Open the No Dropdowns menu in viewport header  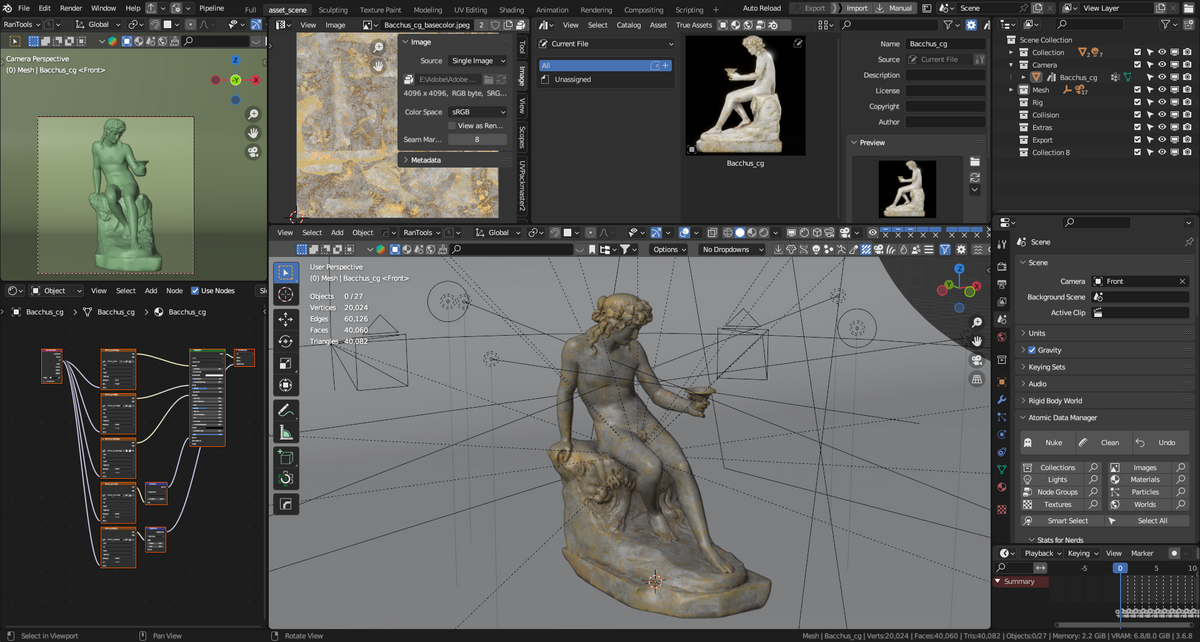pos(733,249)
